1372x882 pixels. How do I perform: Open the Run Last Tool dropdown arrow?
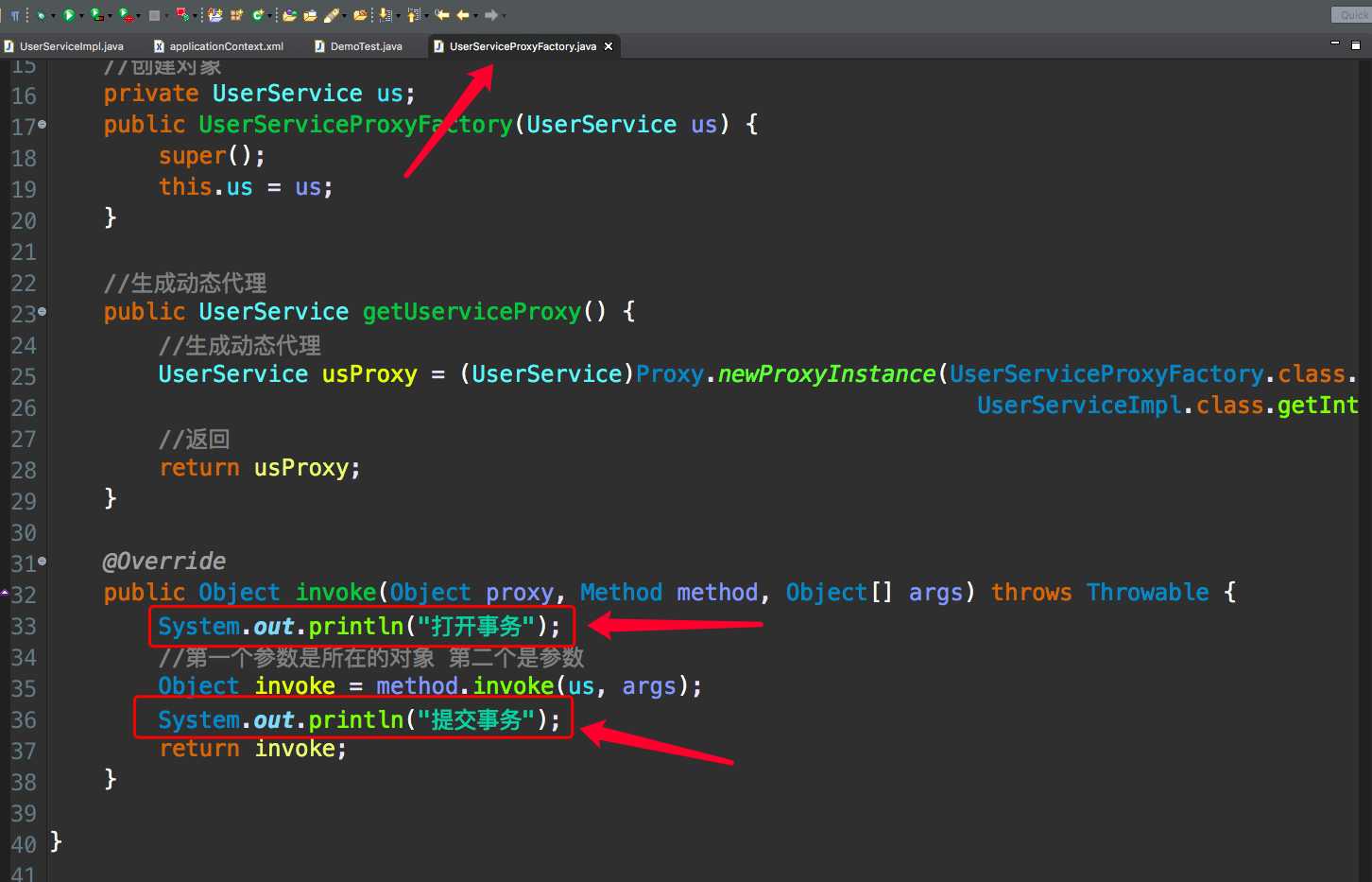138,16
